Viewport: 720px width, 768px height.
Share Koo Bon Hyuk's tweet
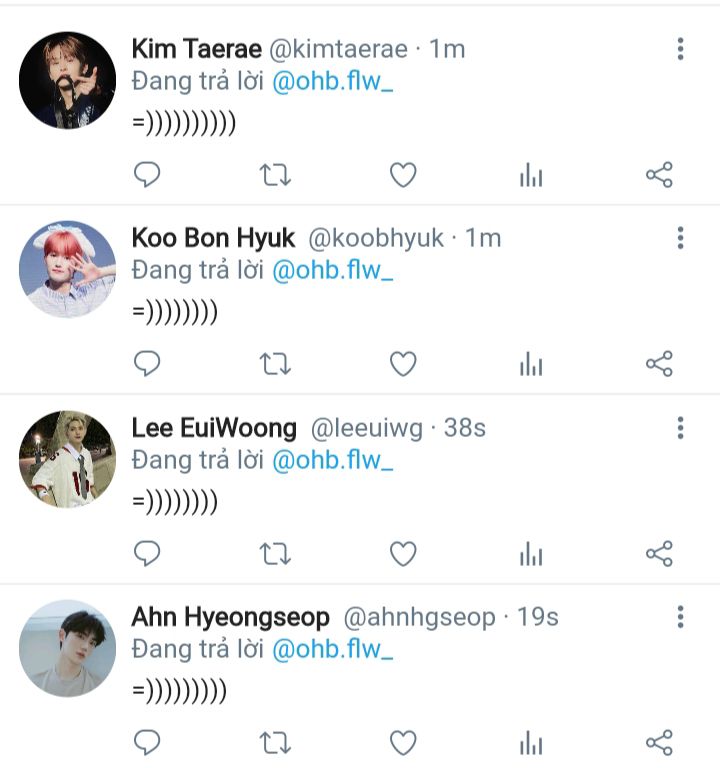(659, 364)
